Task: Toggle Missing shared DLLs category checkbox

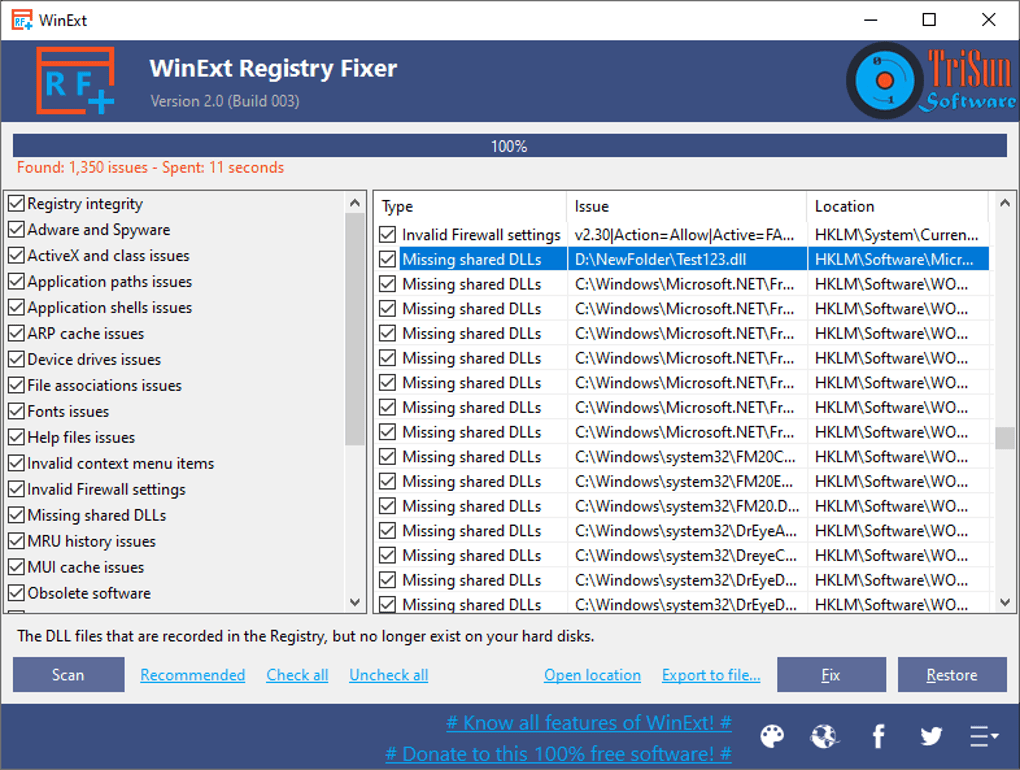Action: coord(16,516)
